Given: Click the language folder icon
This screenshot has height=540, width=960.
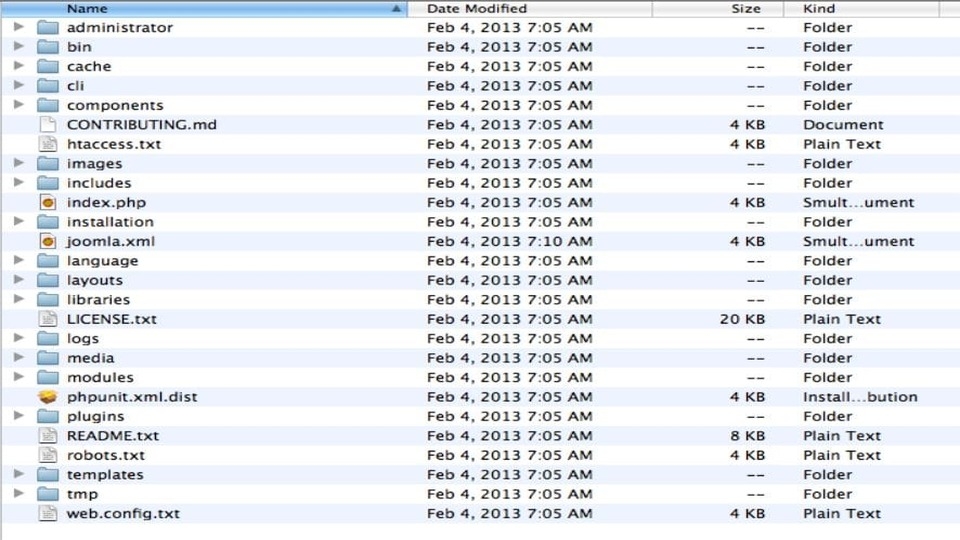Looking at the screenshot, I should click(48, 261).
